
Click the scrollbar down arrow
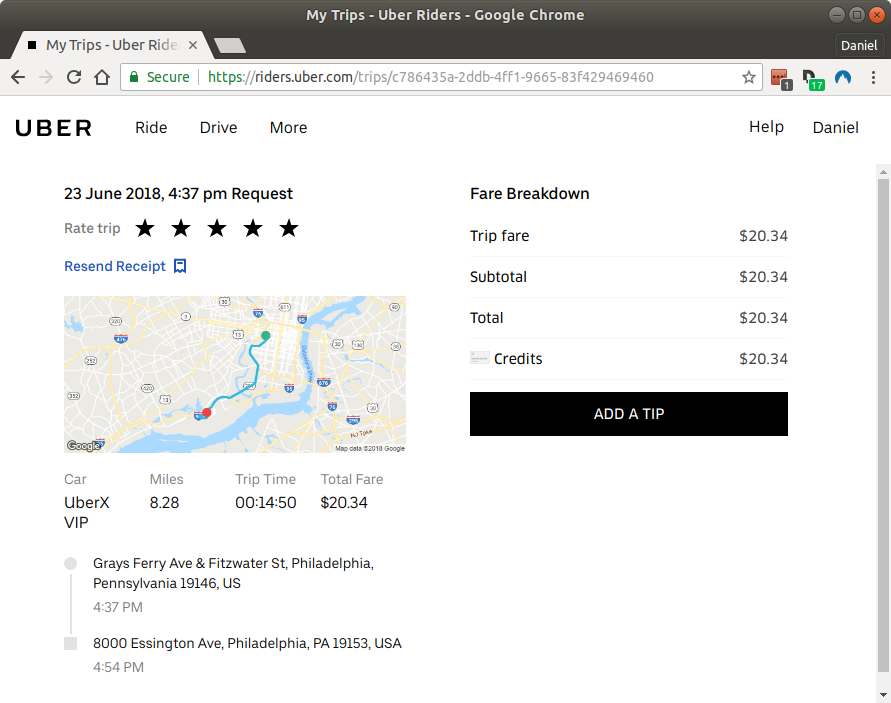(883, 694)
